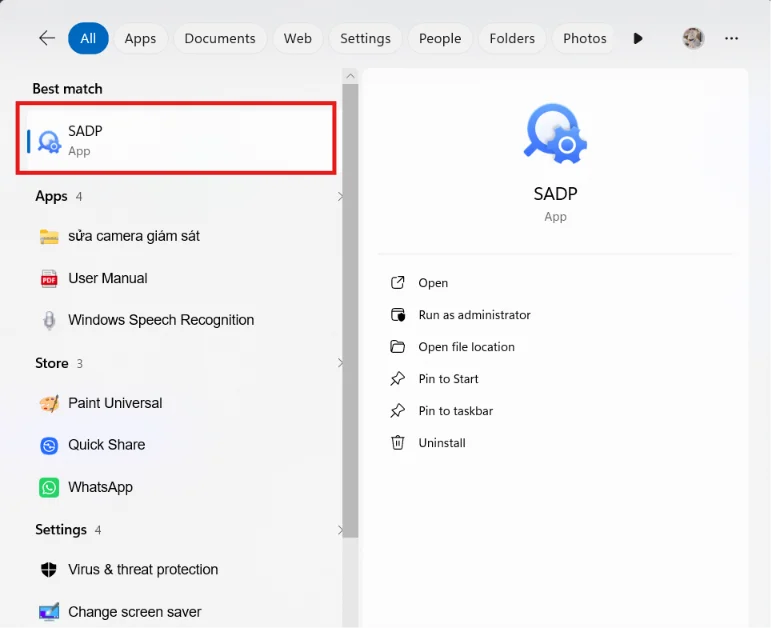Choose Open file location
The height and width of the screenshot is (628, 771).
coord(466,347)
